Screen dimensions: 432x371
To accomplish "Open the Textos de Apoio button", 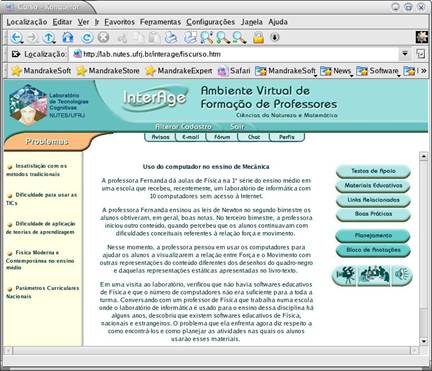I will click(x=373, y=171).
